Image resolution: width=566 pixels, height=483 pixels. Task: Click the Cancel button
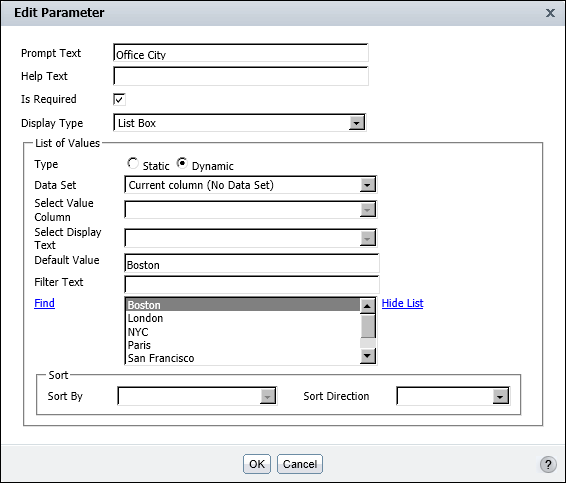coord(300,464)
